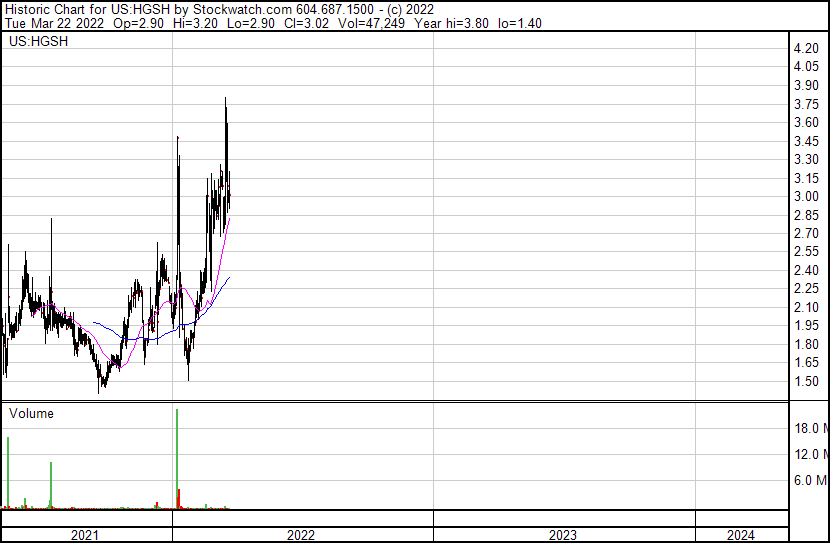
Task: Click the tallest green volume bar
Action: (177, 450)
